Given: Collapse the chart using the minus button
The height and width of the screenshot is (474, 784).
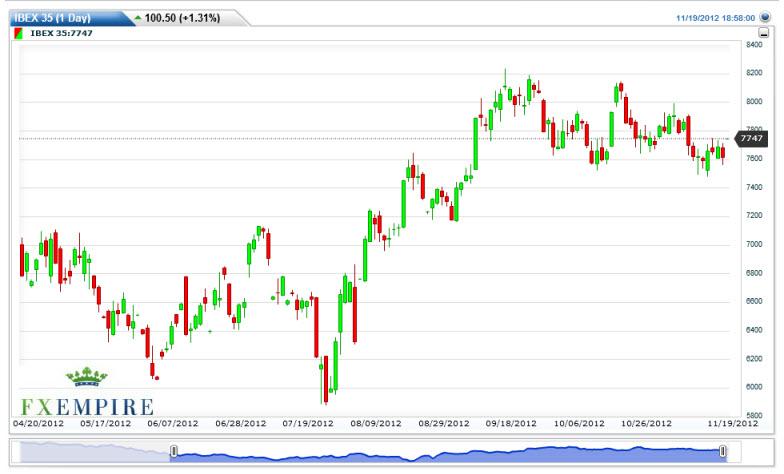Looking at the screenshot, I should point(764,34).
